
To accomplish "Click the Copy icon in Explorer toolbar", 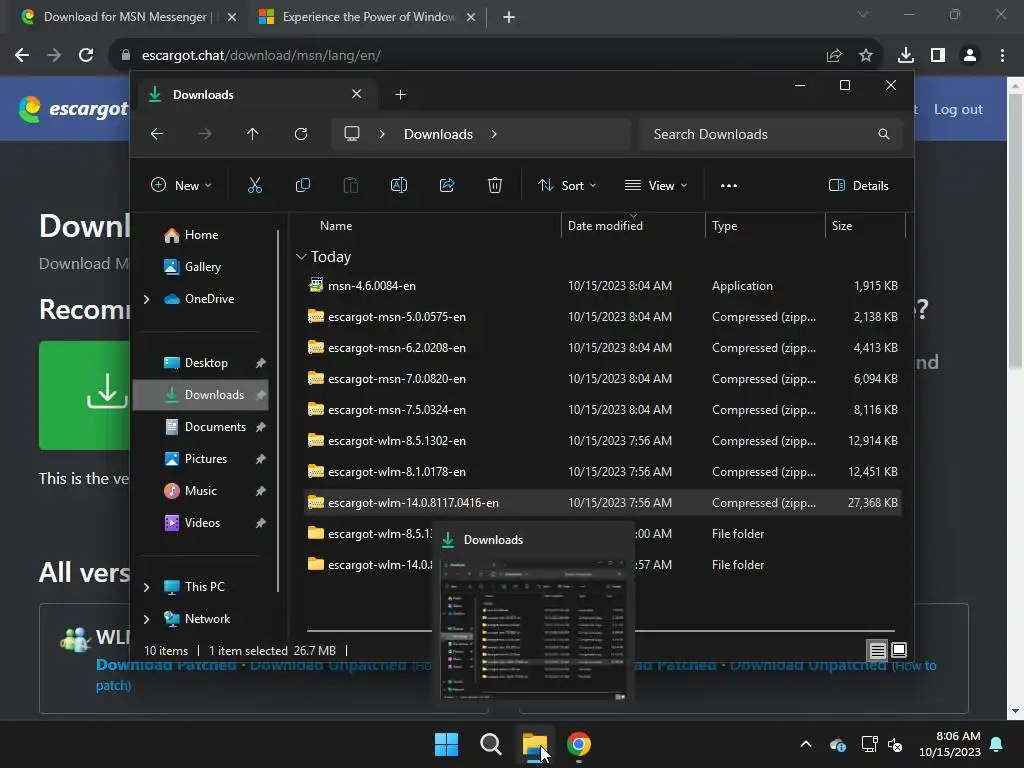I will (303, 185).
